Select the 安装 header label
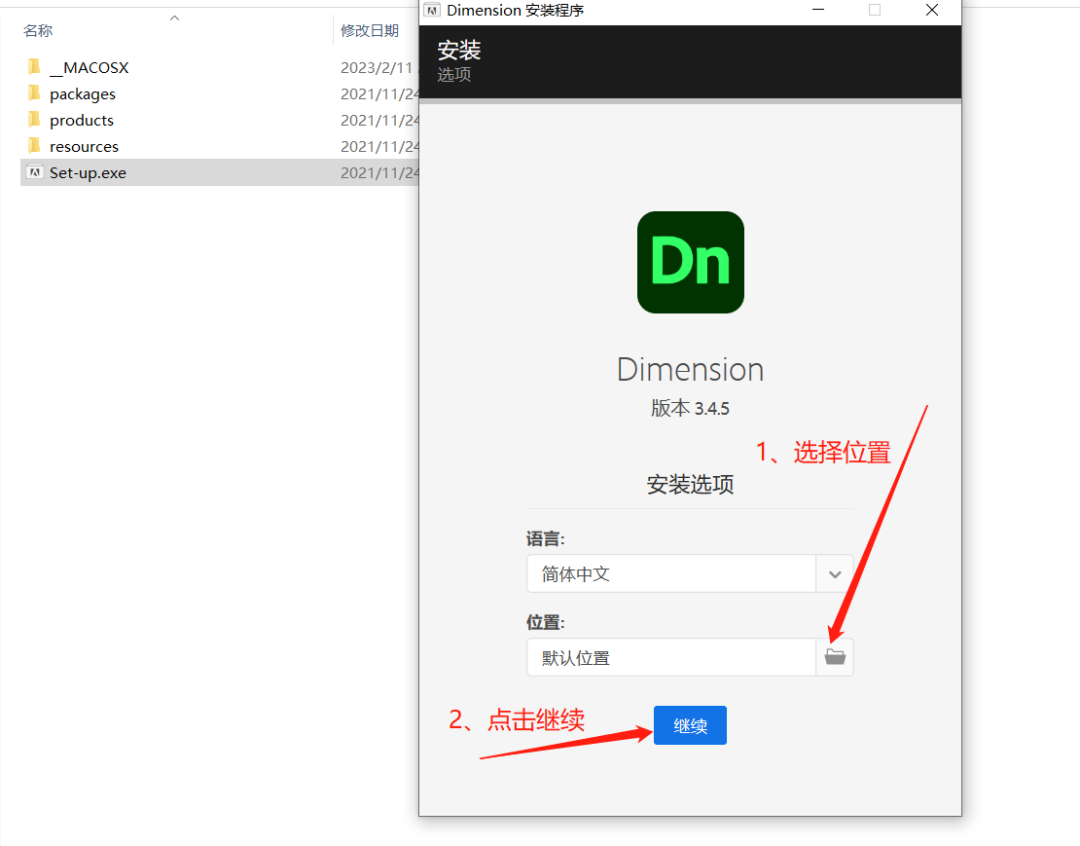This screenshot has width=1080, height=846. coord(458,50)
